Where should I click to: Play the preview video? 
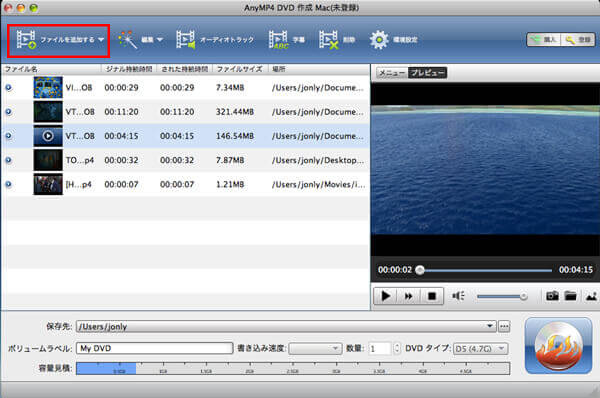[386, 296]
